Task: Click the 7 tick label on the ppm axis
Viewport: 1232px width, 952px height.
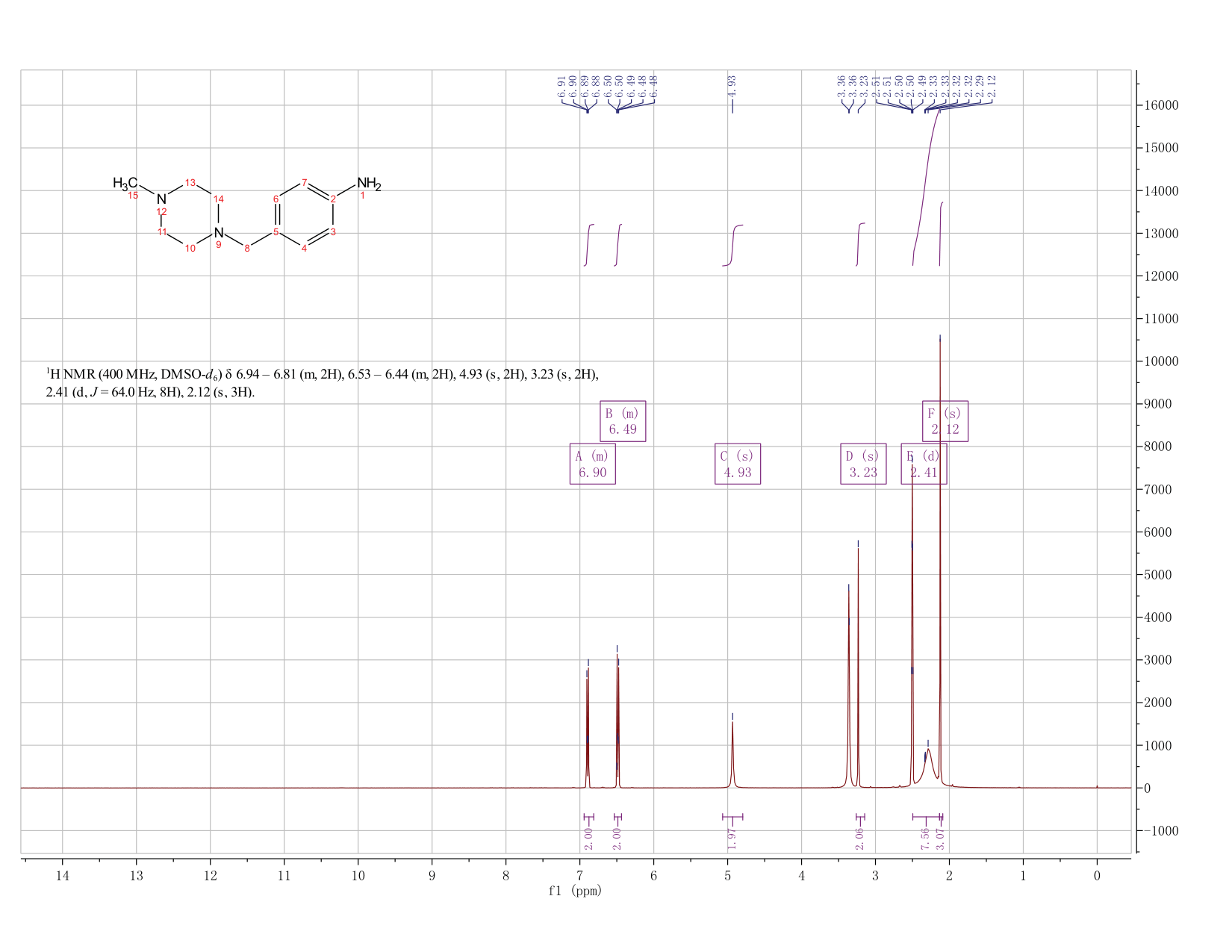Action: coord(580,875)
